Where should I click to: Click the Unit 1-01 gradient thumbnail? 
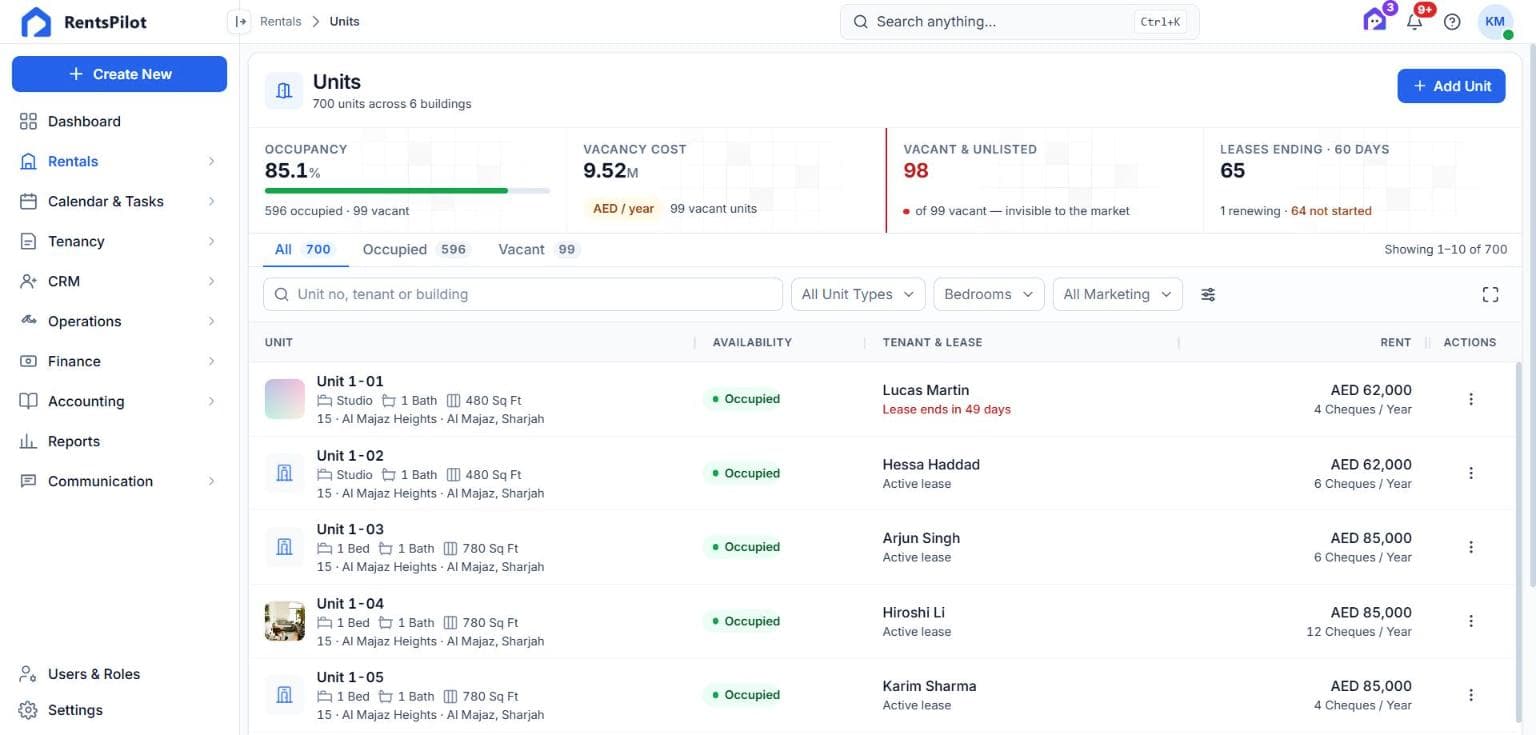click(x=284, y=399)
